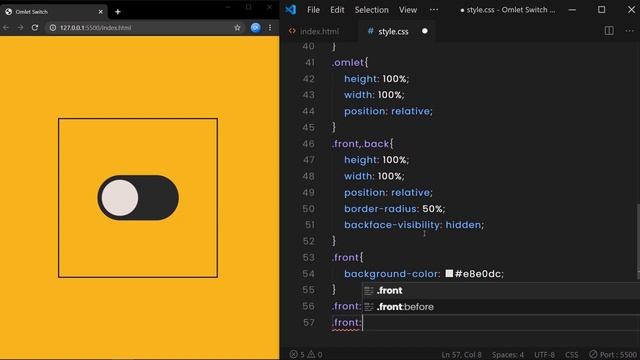640x360 pixels.
Task: Open the #e8e0dc color swatch picker
Action: coord(449,273)
